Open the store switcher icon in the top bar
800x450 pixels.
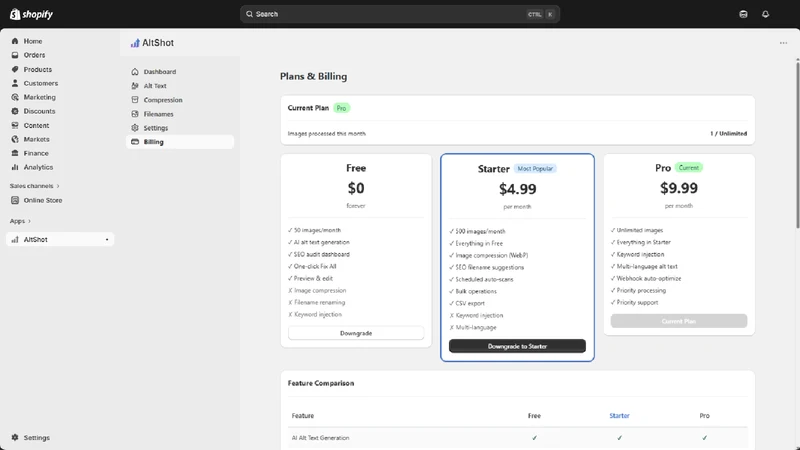[743, 14]
